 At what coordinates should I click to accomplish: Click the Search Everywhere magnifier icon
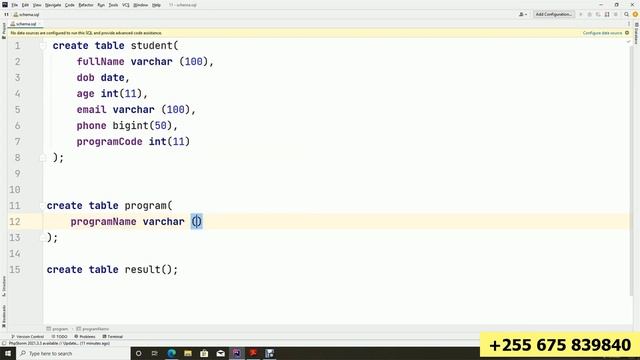coord(627,14)
